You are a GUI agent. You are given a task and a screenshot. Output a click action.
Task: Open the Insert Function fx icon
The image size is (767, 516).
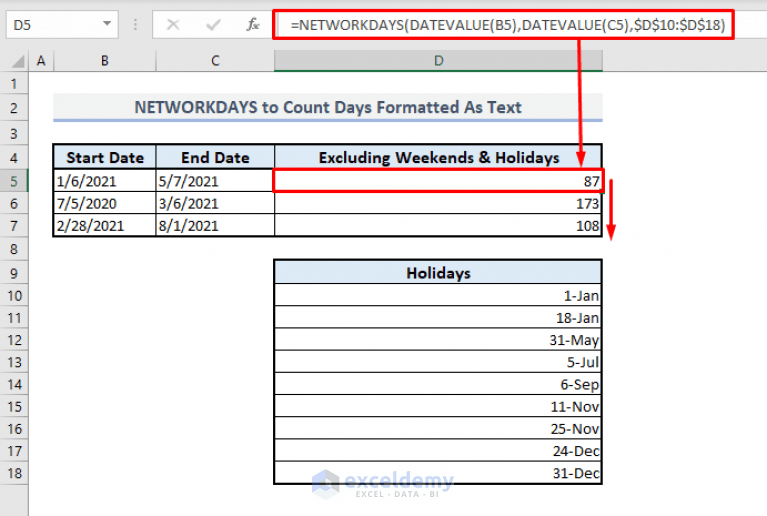[x=252, y=24]
